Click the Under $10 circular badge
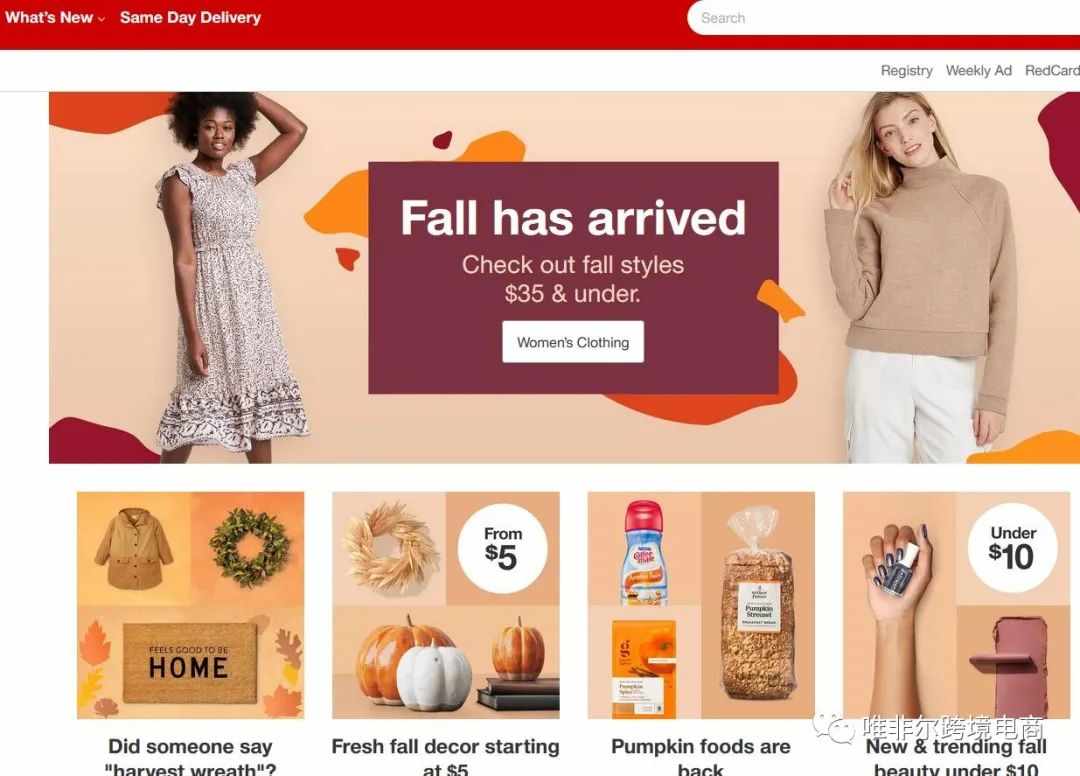 coord(1012,548)
